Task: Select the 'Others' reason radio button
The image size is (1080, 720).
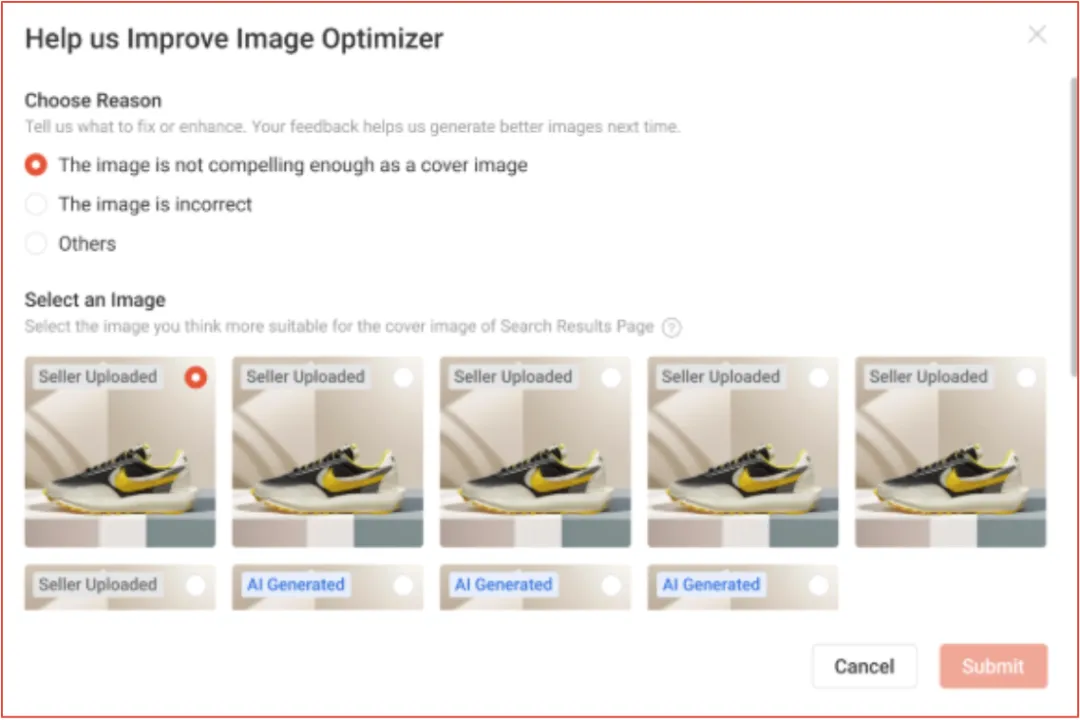Action: (x=36, y=244)
